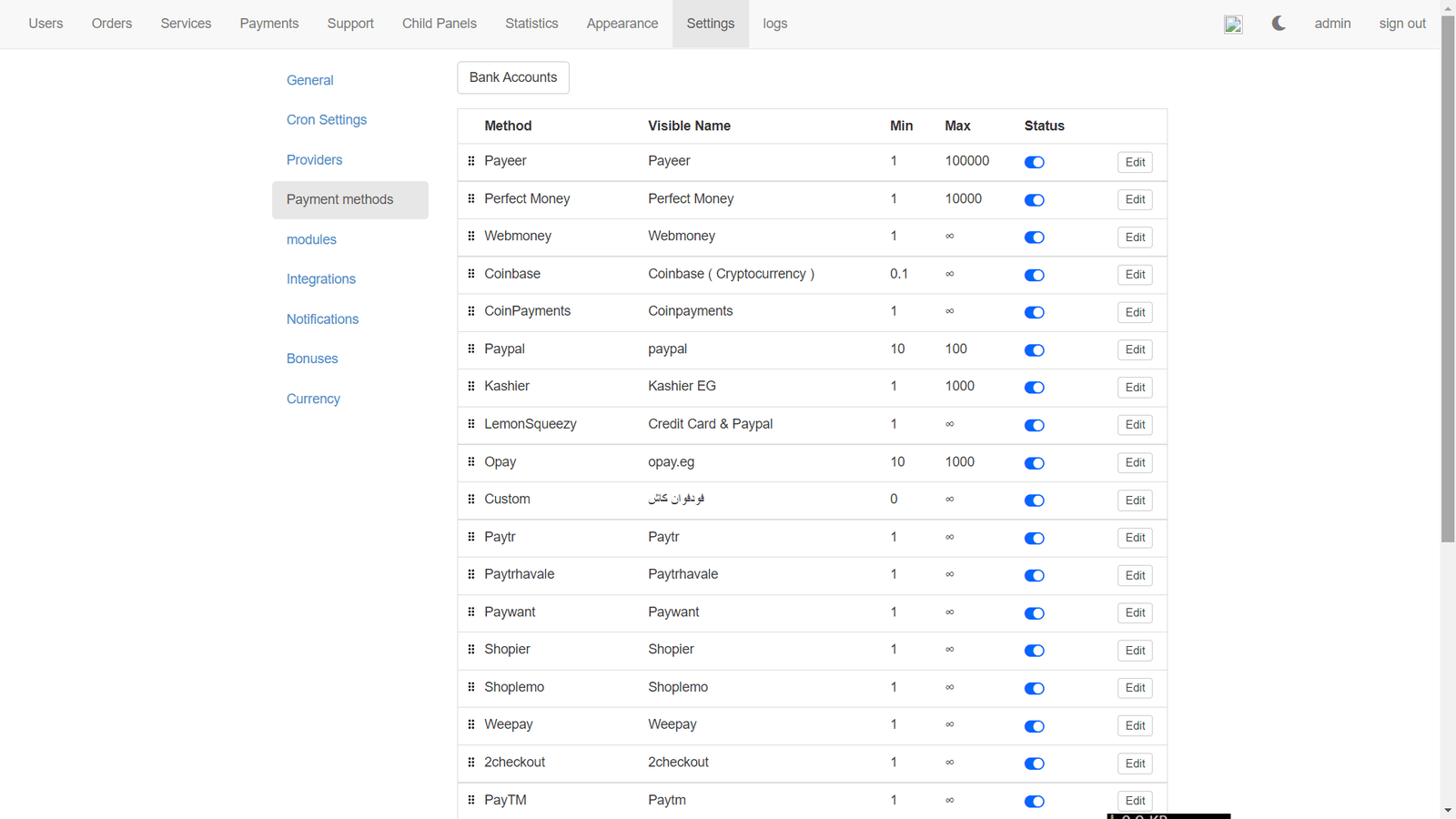Grab the drag handle for Payeer row
The image size is (1456, 819).
[471, 161]
